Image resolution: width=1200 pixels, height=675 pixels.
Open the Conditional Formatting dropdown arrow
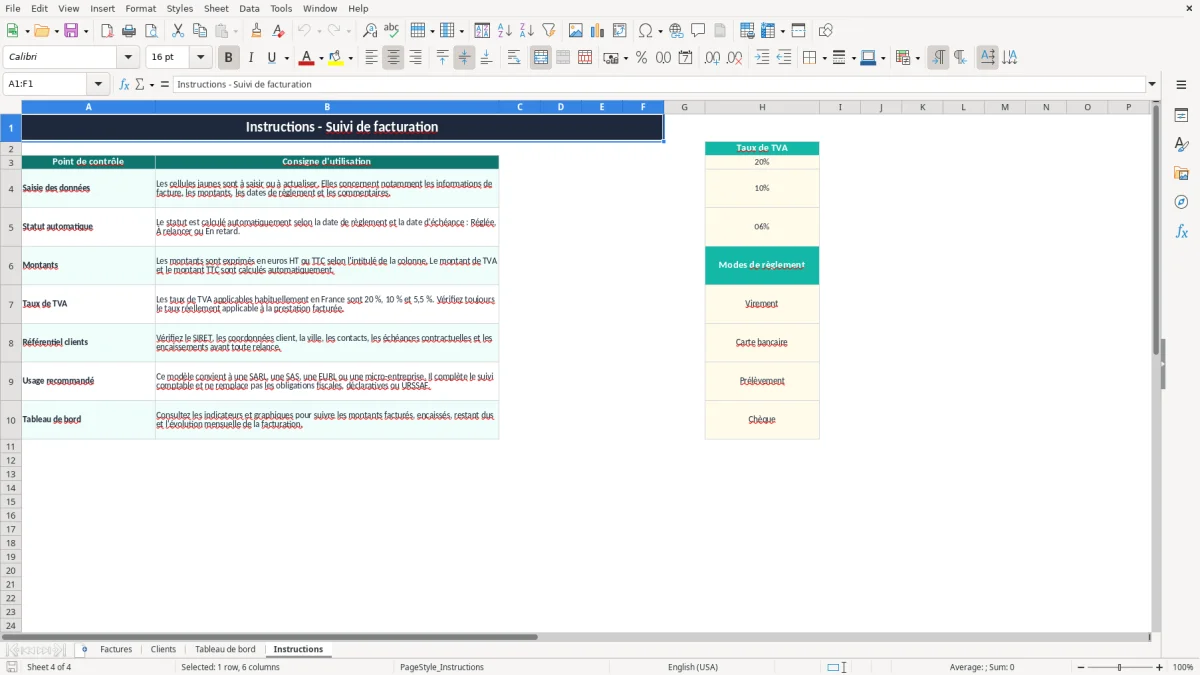coord(917,58)
